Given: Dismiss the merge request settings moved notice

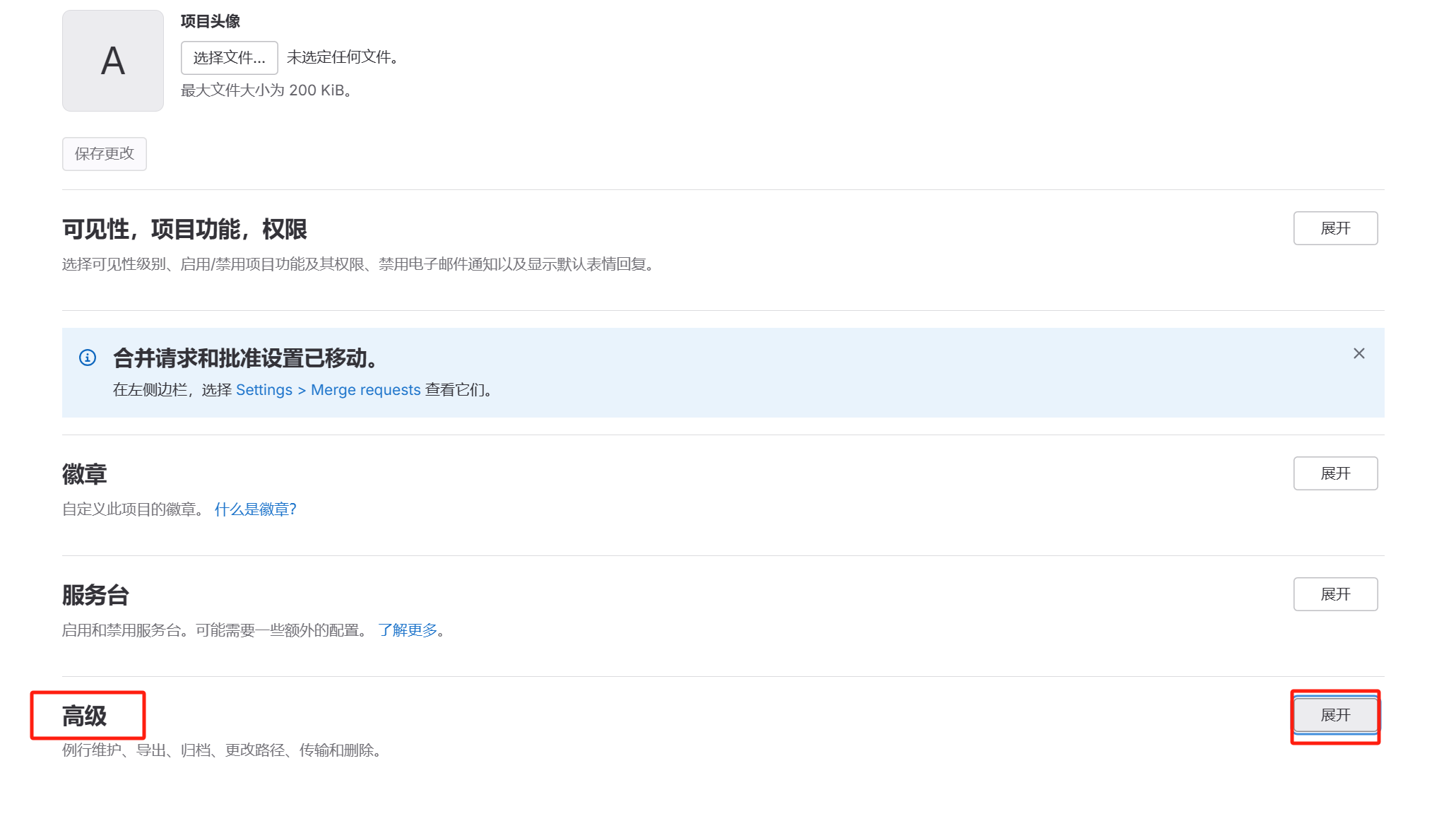Looking at the screenshot, I should click(x=1359, y=353).
